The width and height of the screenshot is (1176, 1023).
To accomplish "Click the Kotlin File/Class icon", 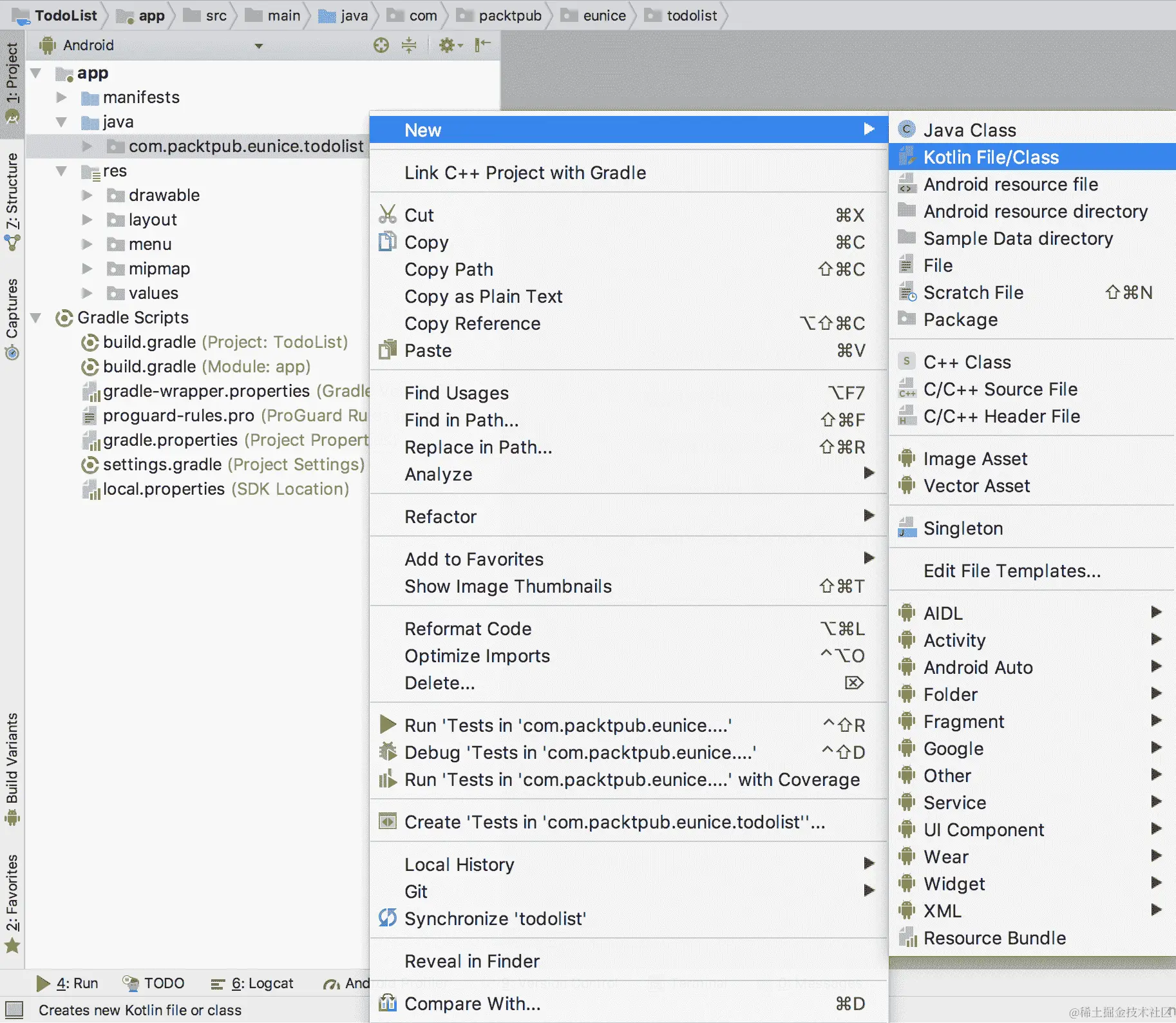I will (907, 157).
